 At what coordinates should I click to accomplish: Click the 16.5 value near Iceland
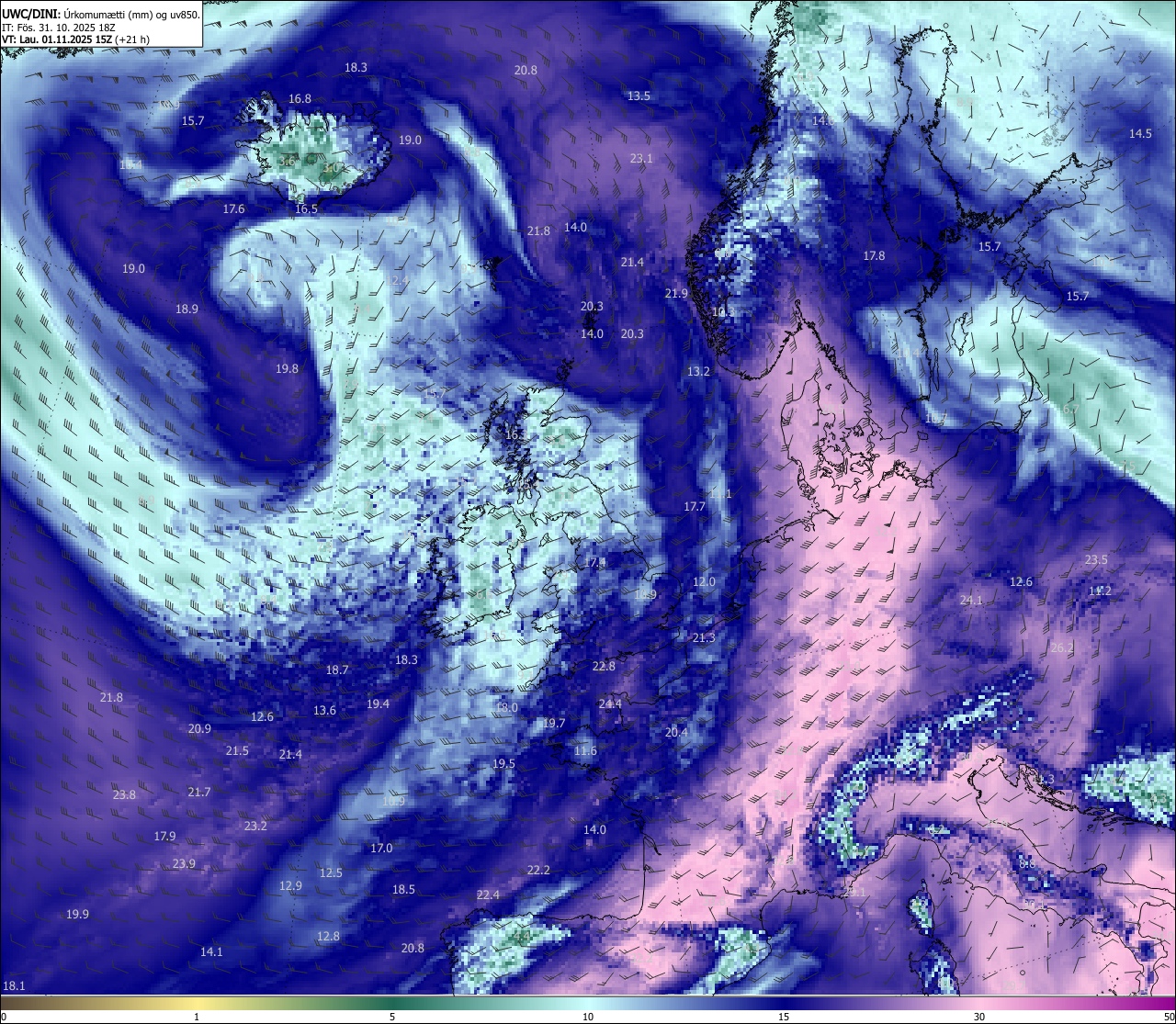(x=306, y=208)
